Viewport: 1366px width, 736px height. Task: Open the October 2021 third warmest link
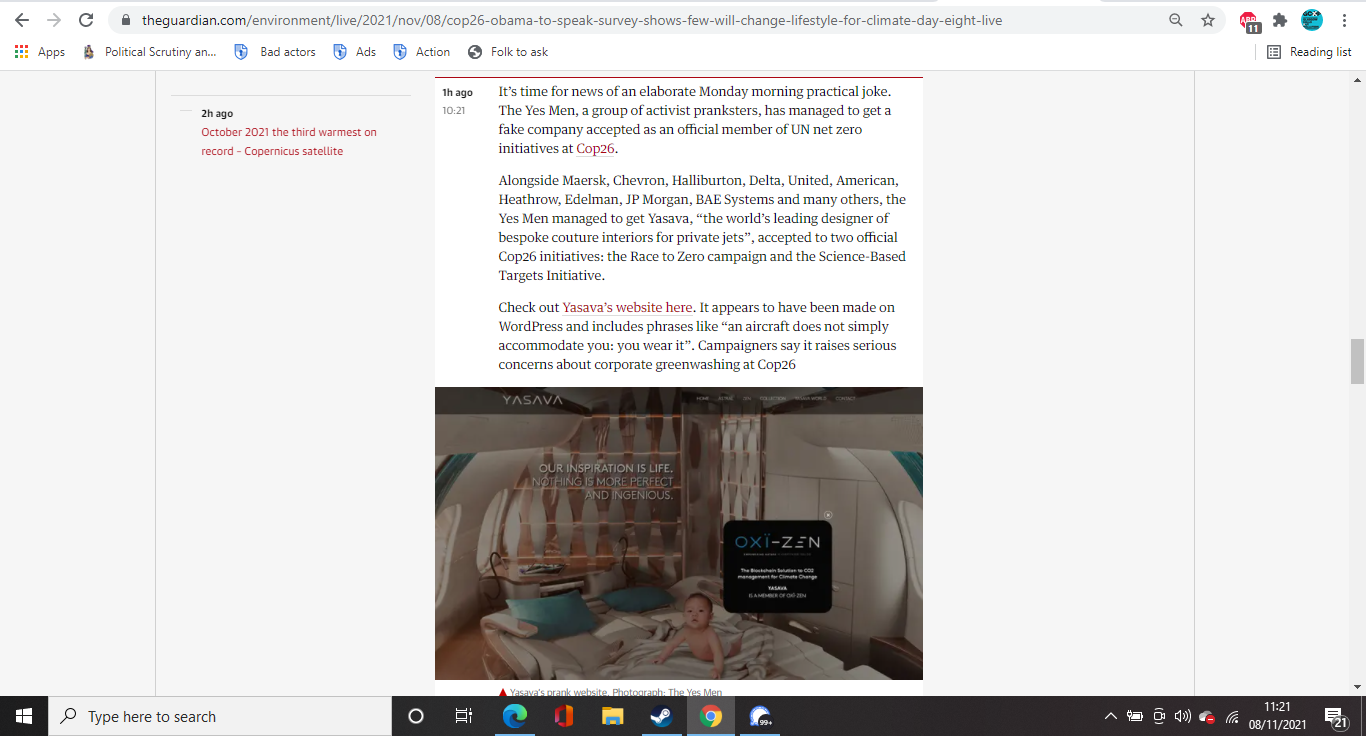coord(289,142)
